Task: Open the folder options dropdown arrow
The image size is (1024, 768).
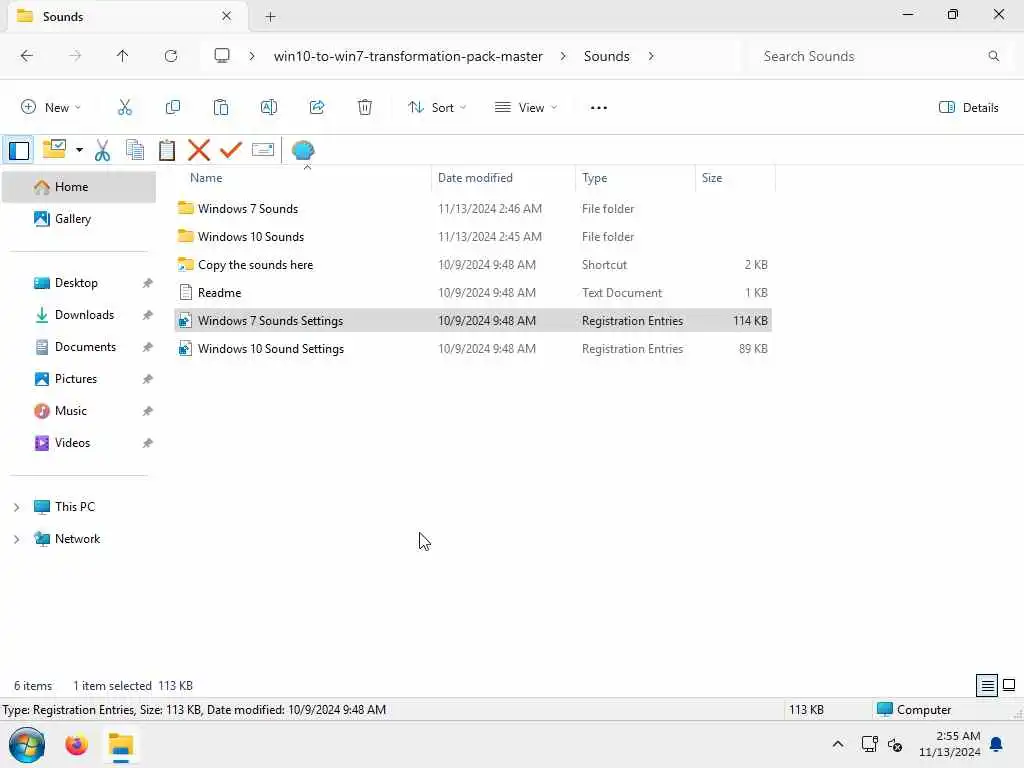Action: coord(79,150)
